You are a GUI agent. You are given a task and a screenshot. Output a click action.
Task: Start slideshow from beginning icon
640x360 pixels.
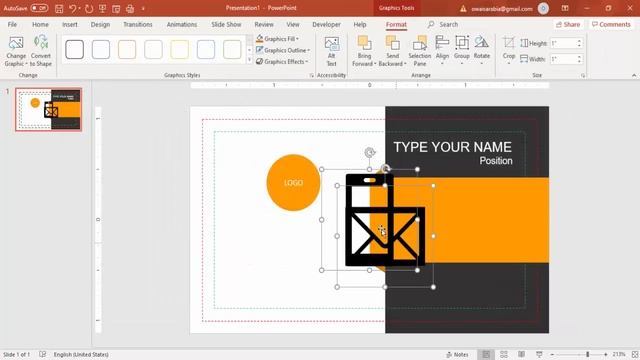[x=102, y=9]
